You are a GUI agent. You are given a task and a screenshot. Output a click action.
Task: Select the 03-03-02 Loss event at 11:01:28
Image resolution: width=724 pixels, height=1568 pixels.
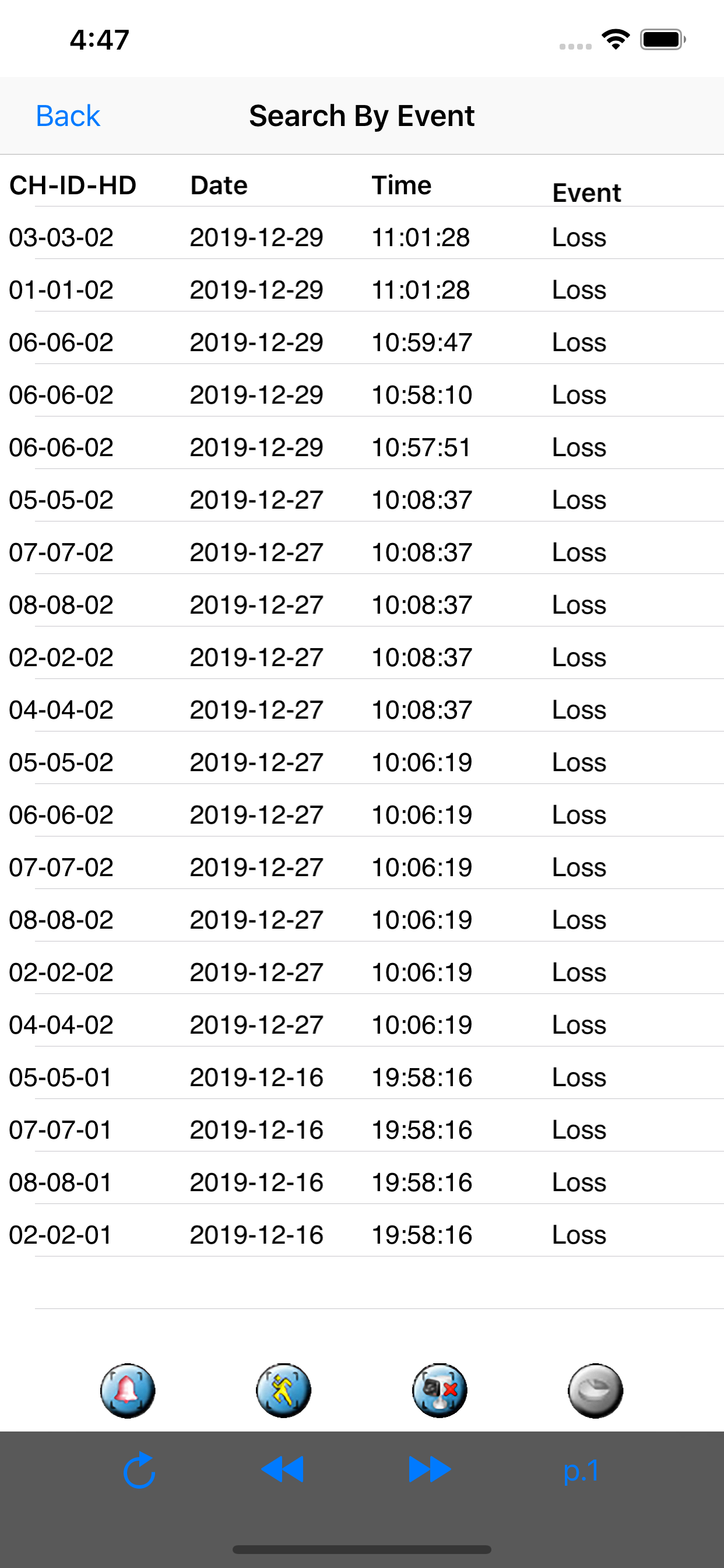point(362,237)
